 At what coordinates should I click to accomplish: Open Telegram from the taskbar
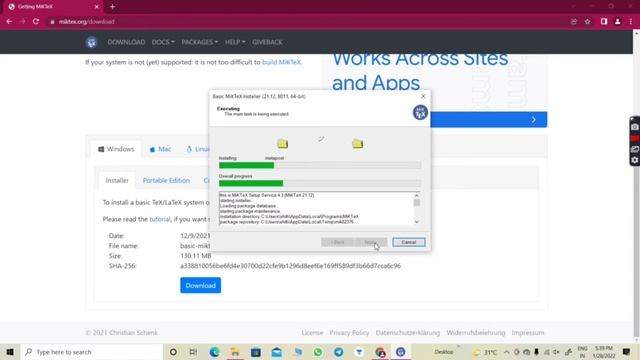pyautogui.click(x=339, y=352)
